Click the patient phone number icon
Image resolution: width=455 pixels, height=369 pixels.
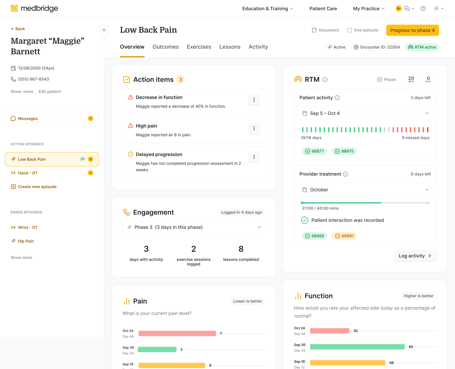13,79
